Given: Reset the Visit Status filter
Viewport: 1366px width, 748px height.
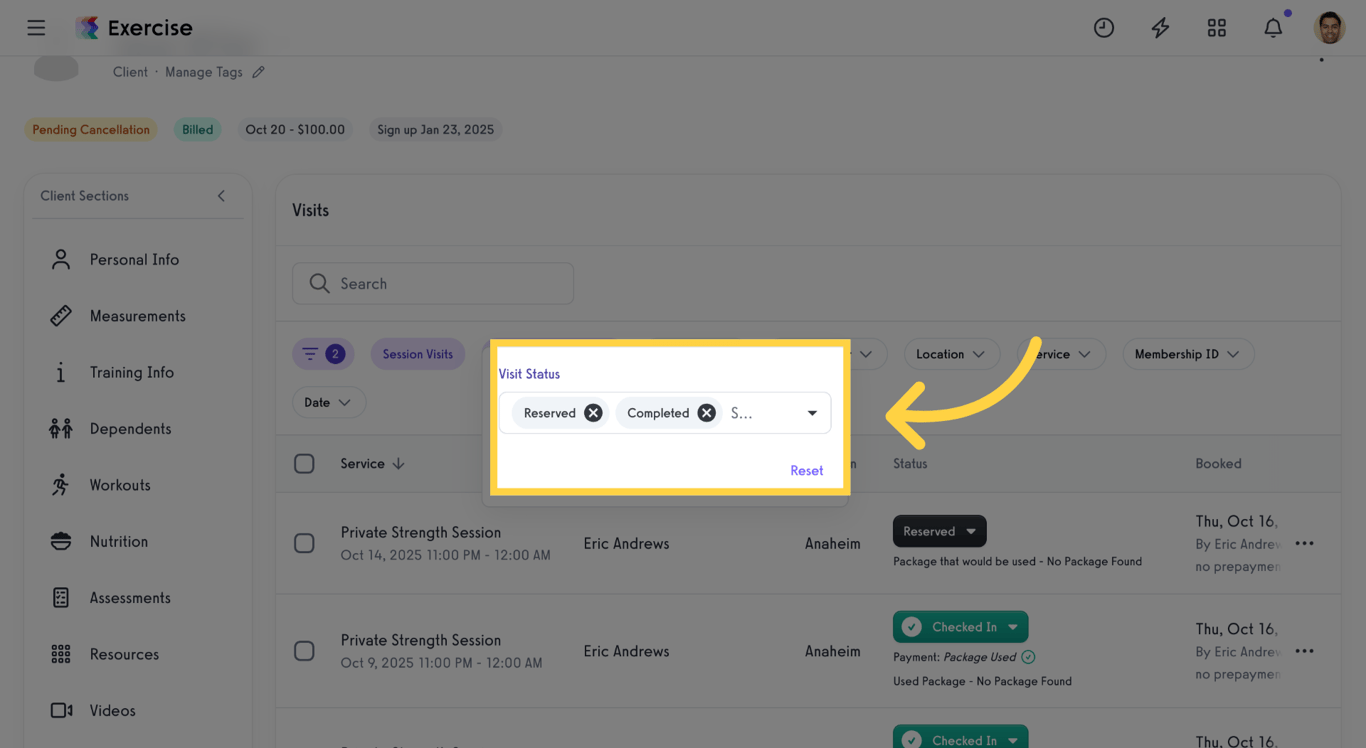Looking at the screenshot, I should [807, 471].
